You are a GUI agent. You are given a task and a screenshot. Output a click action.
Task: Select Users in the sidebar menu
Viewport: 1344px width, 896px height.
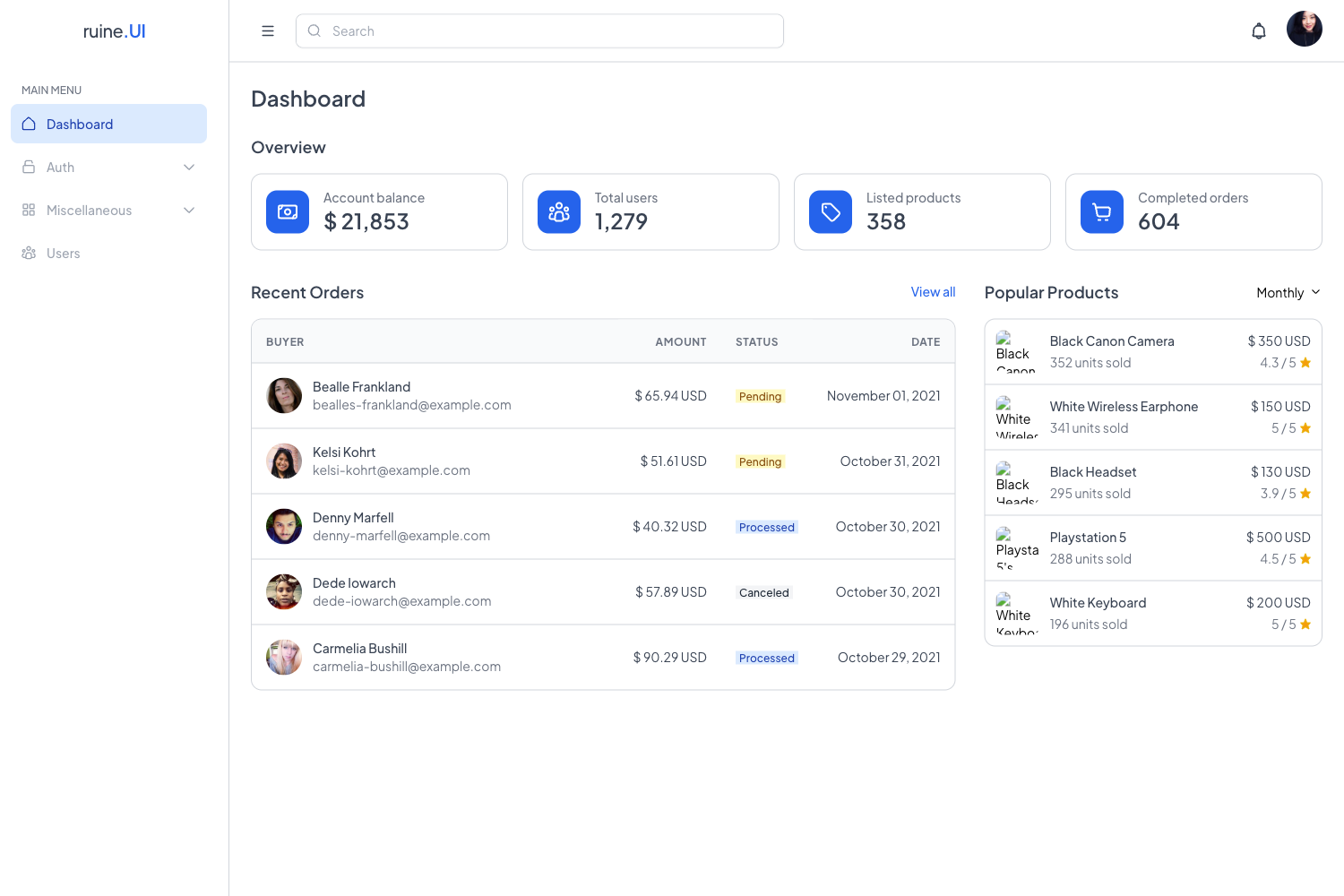click(x=63, y=253)
